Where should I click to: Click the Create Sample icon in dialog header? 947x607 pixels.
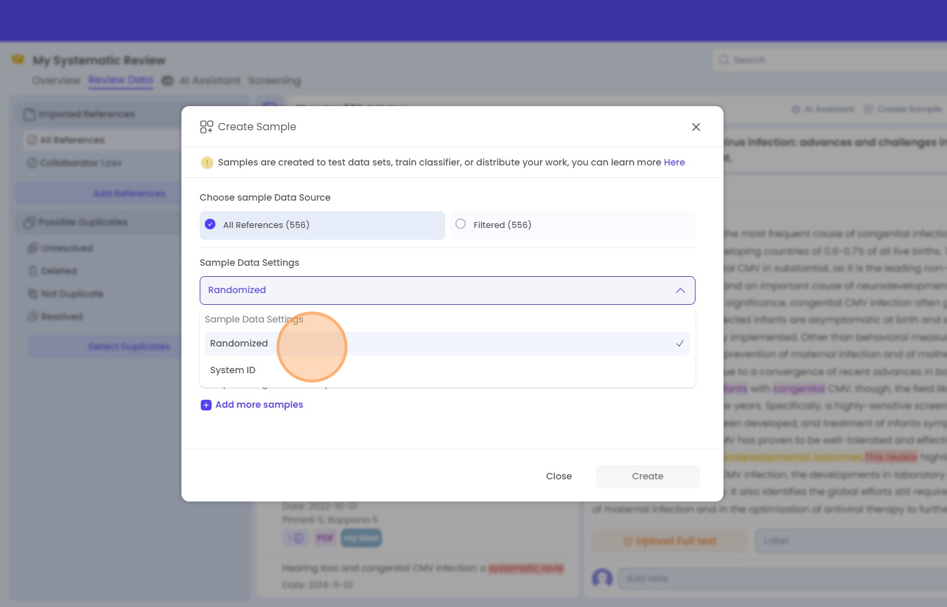pyautogui.click(x=205, y=126)
